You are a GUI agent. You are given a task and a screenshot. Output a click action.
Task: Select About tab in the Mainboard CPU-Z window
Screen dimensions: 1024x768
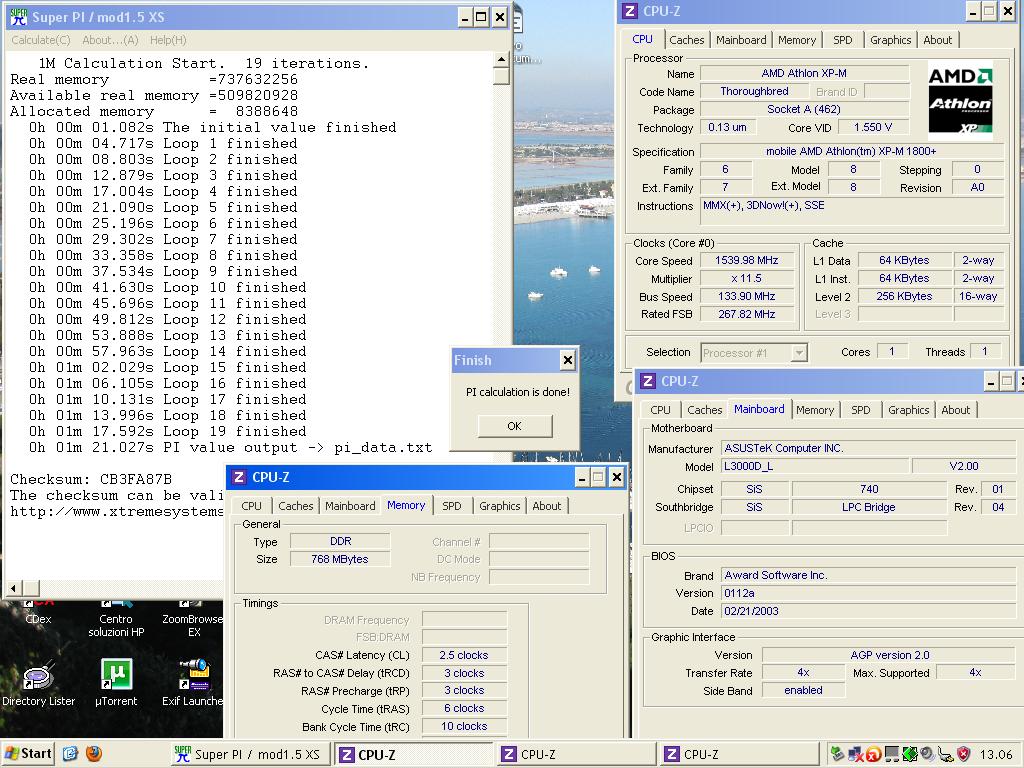click(955, 410)
